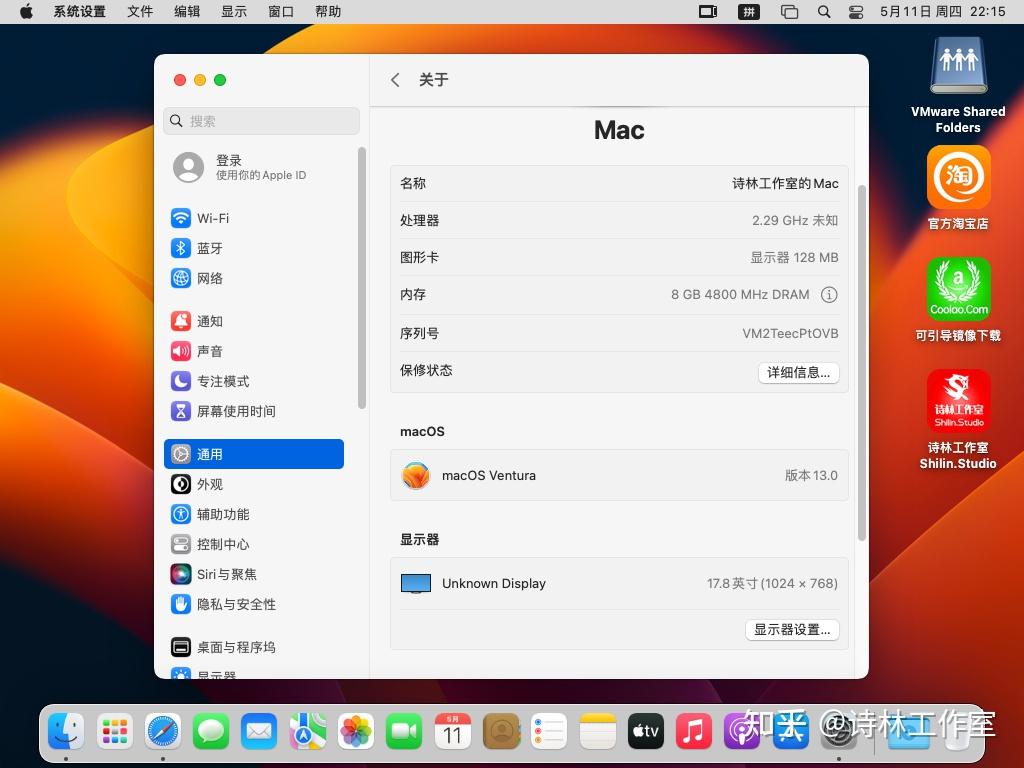Open the 窗口 menu
The height and width of the screenshot is (768, 1024).
(278, 12)
